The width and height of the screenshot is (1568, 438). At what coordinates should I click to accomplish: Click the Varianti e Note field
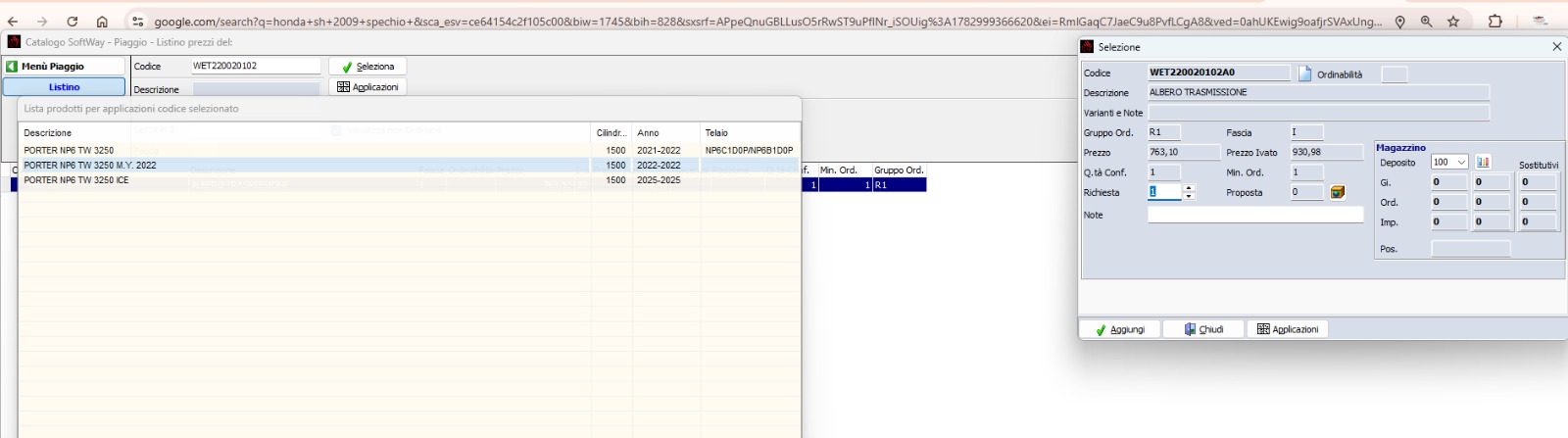[x=1318, y=113]
